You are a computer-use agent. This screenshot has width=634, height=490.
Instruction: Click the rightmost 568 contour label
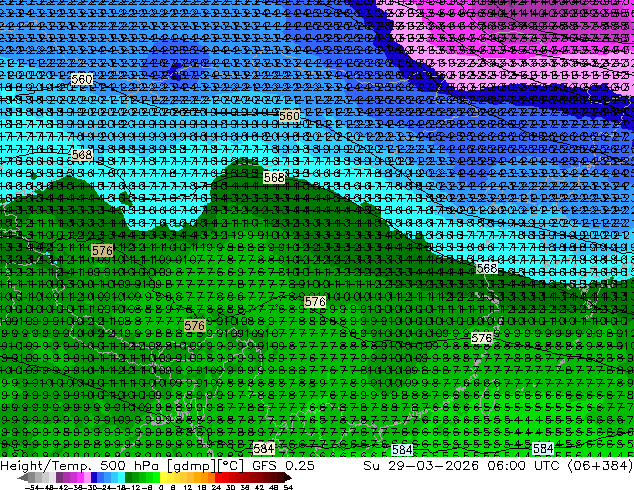pos(487,268)
